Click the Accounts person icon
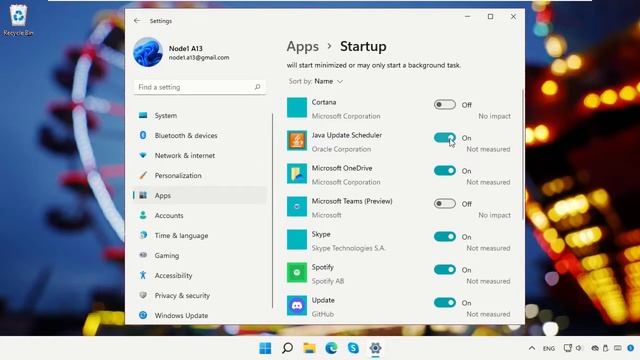The height and width of the screenshot is (360, 640). [x=143, y=215]
